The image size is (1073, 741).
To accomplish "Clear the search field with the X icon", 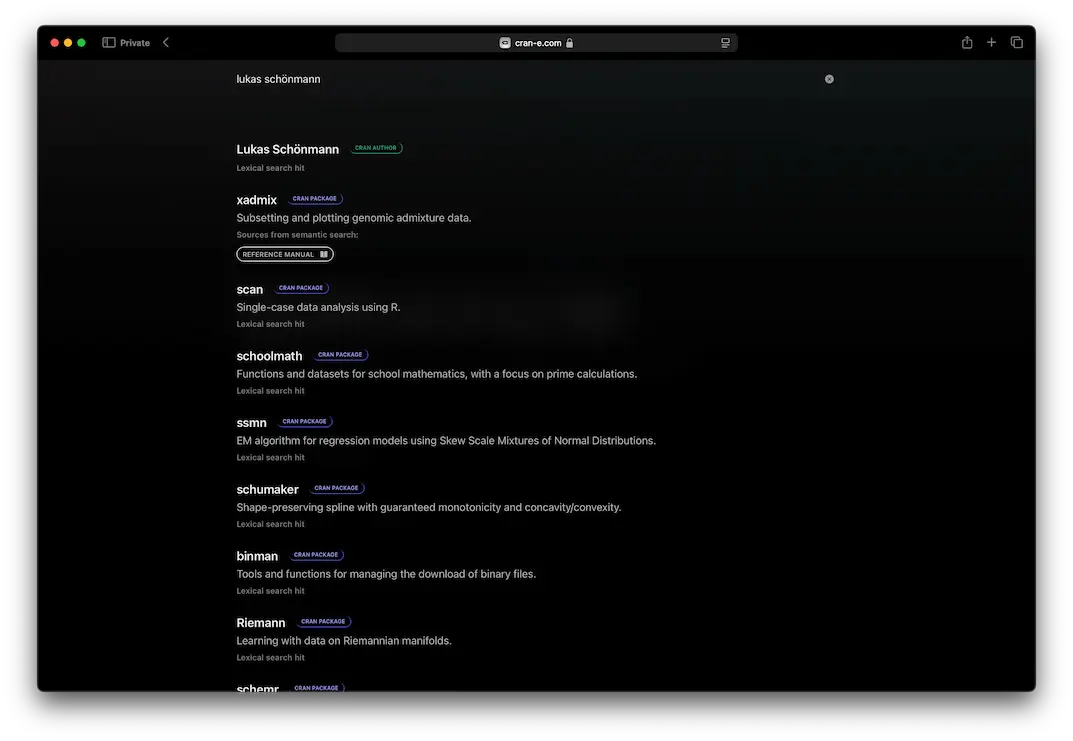I will click(829, 79).
